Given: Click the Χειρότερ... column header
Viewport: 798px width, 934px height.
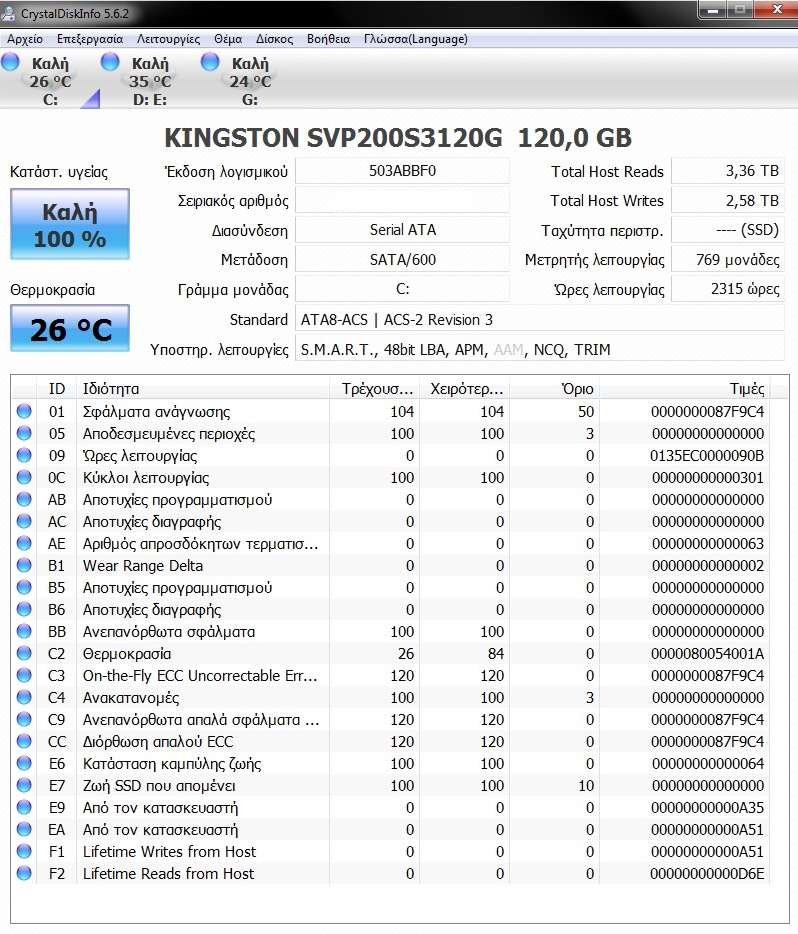Looking at the screenshot, I should 465,389.
